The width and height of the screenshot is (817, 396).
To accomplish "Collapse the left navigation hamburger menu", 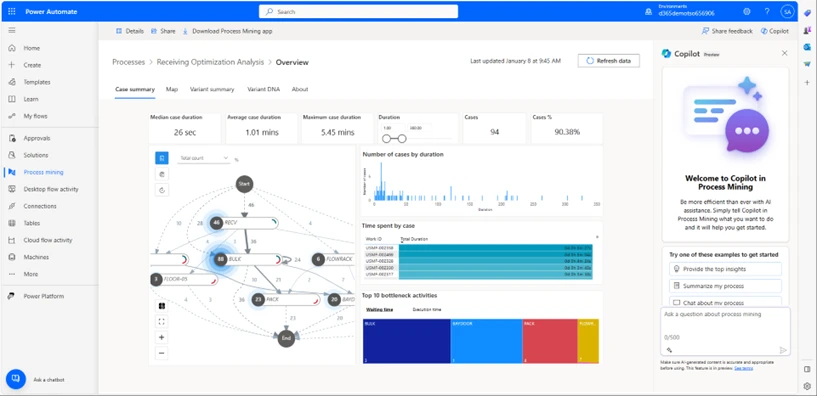I will click(x=11, y=31).
